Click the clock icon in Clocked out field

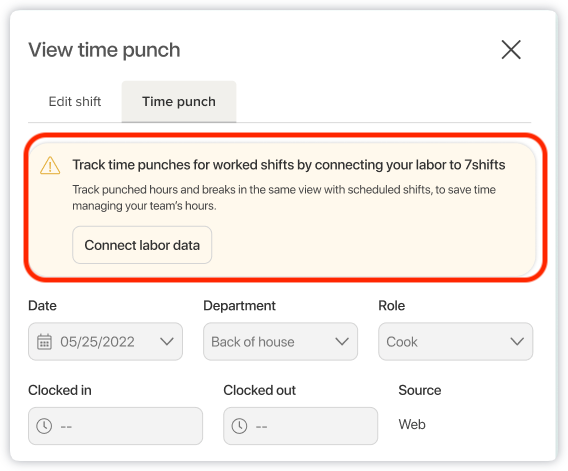tap(239, 426)
